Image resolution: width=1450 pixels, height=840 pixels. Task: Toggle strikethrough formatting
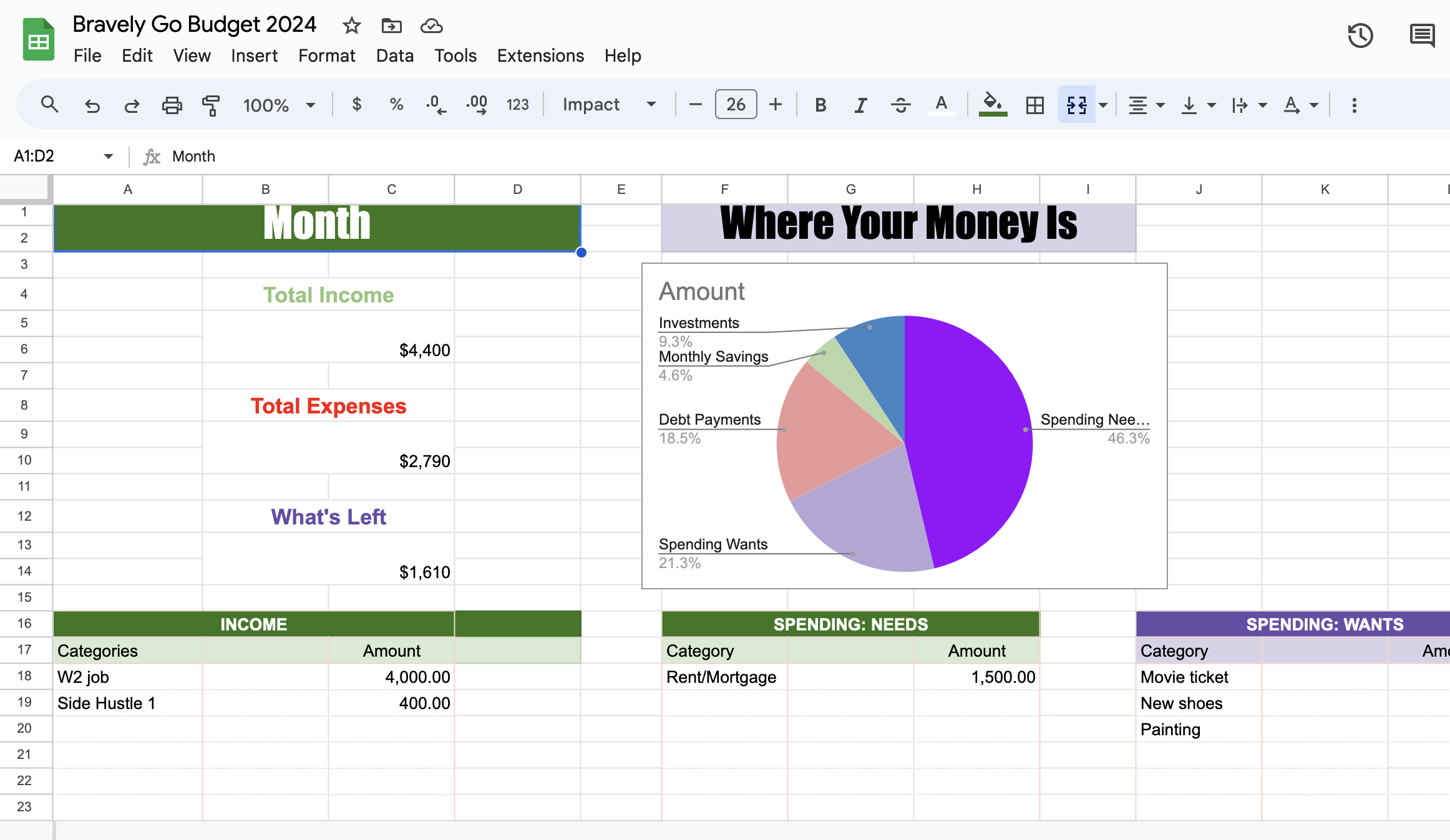(x=900, y=105)
